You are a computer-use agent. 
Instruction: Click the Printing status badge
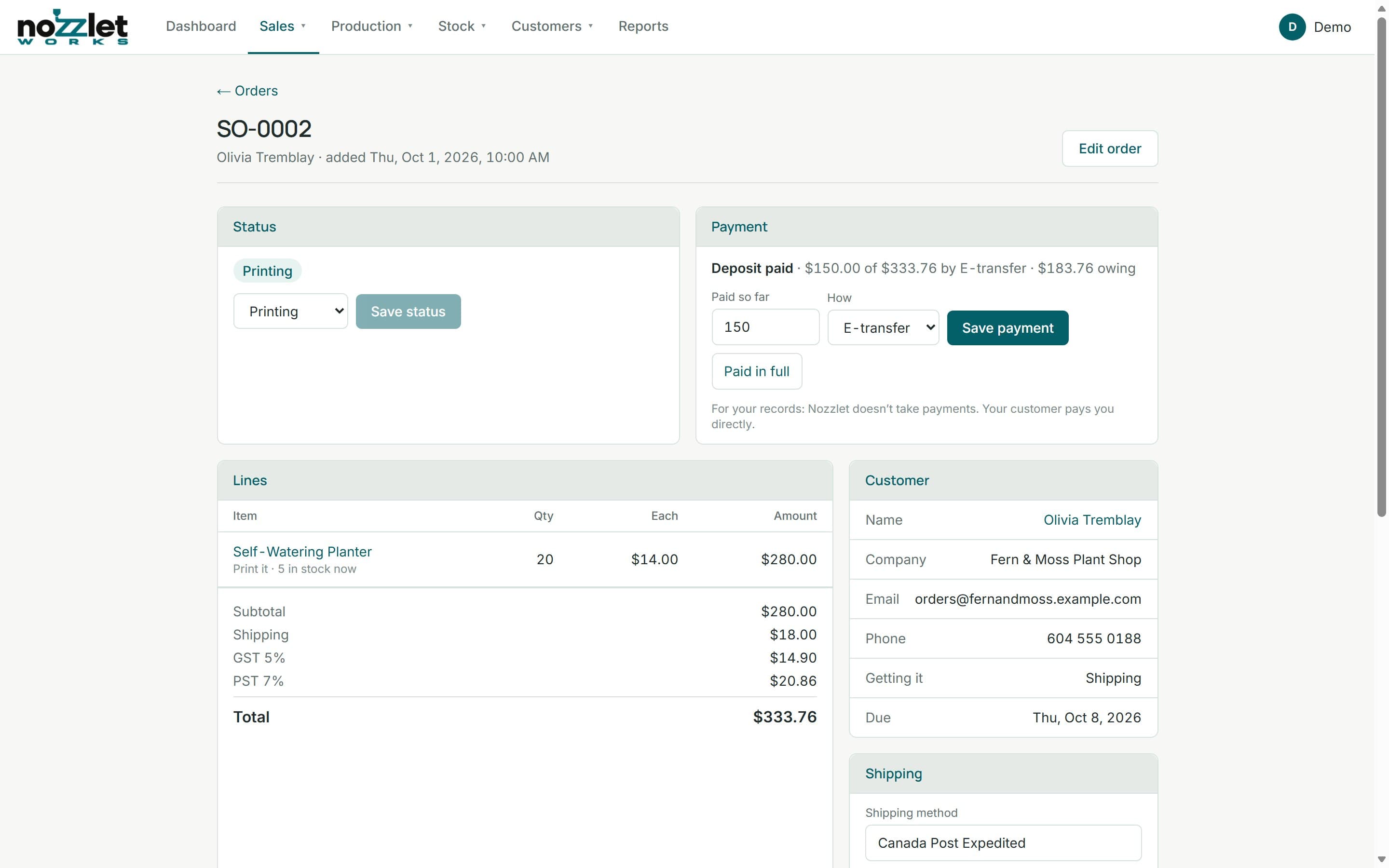point(268,271)
